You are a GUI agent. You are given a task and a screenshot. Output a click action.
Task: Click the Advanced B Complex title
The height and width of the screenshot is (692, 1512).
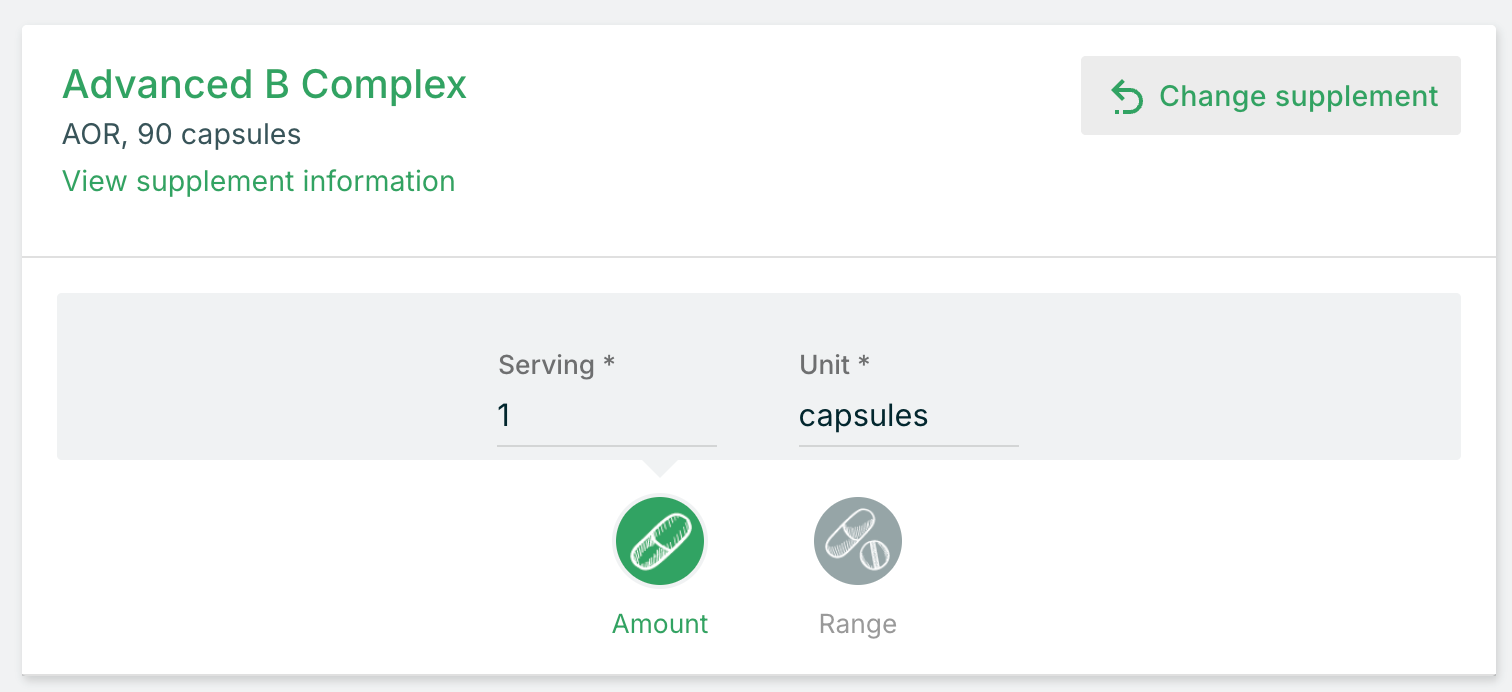pyautogui.click(x=265, y=85)
